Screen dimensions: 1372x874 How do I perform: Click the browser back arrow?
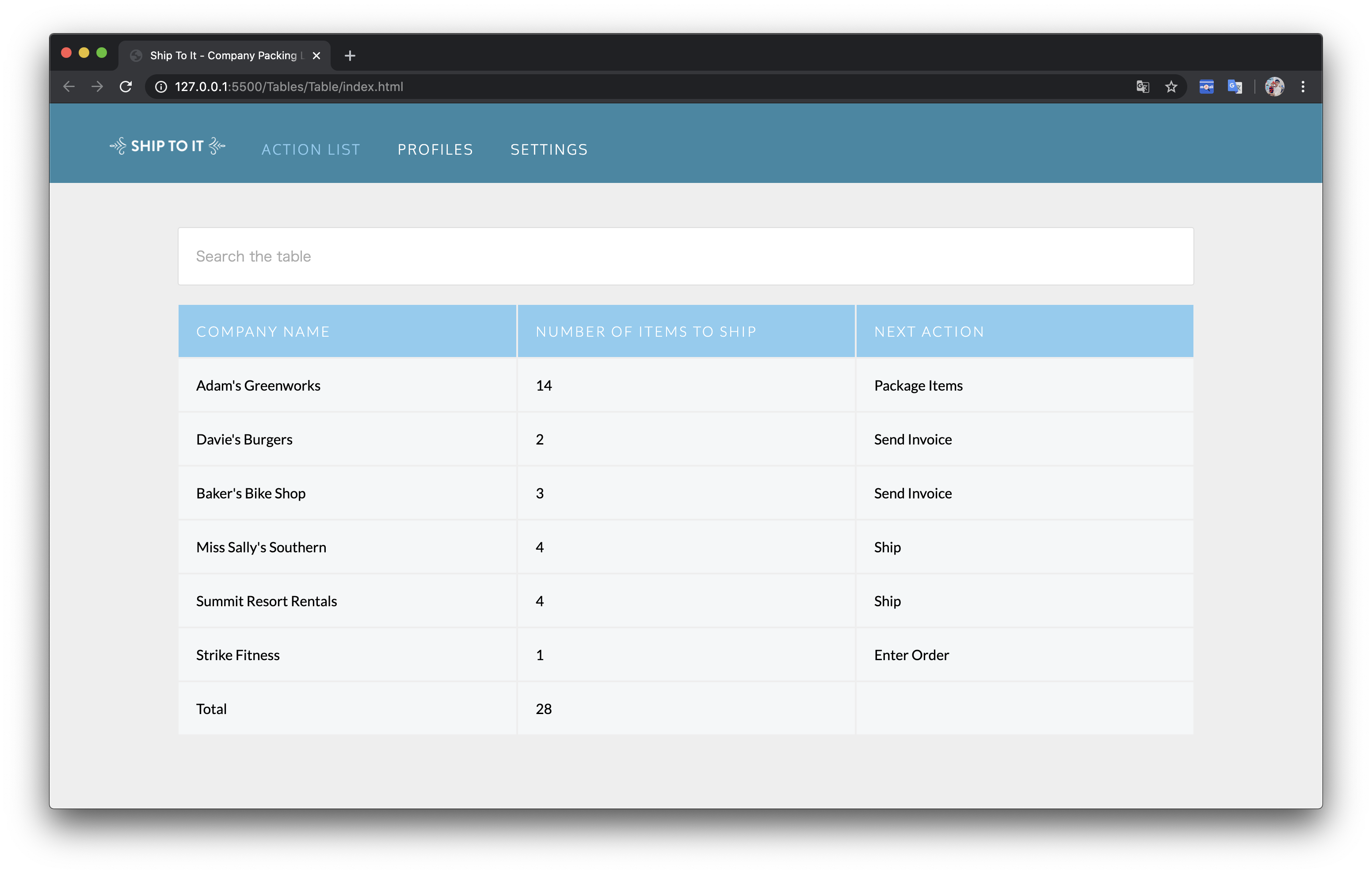tap(69, 87)
